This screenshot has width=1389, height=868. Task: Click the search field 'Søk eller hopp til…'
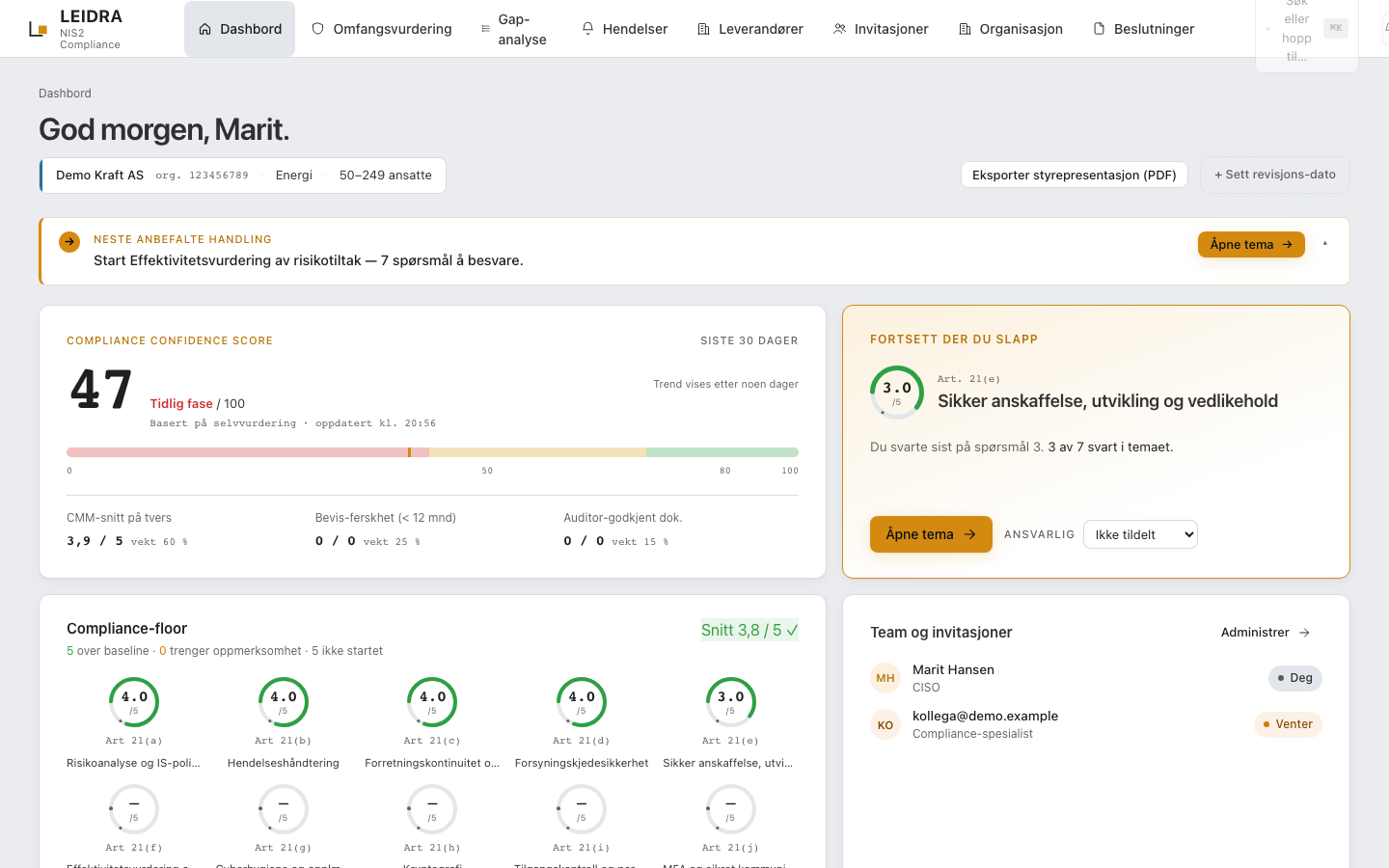(x=1306, y=30)
